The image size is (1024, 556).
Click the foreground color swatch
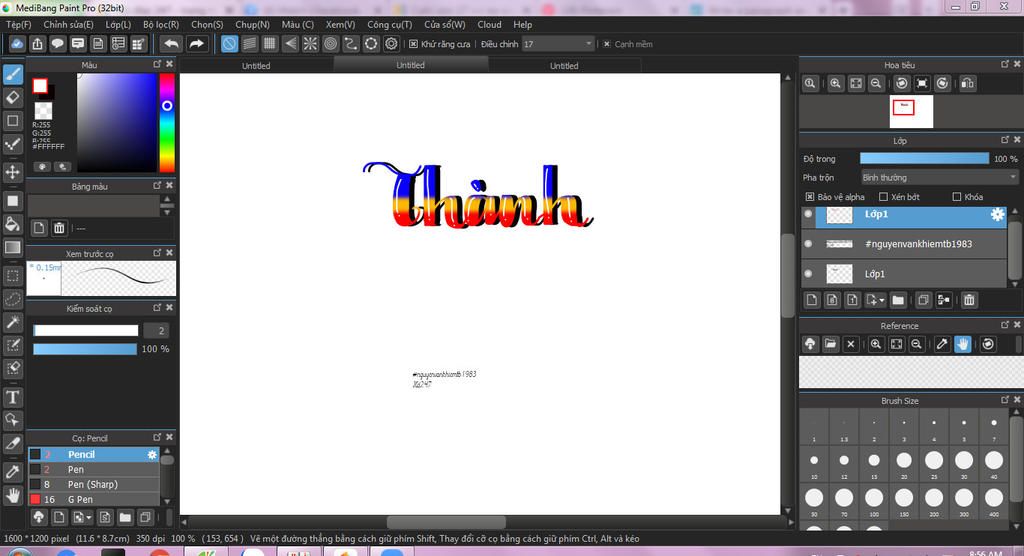point(40,86)
